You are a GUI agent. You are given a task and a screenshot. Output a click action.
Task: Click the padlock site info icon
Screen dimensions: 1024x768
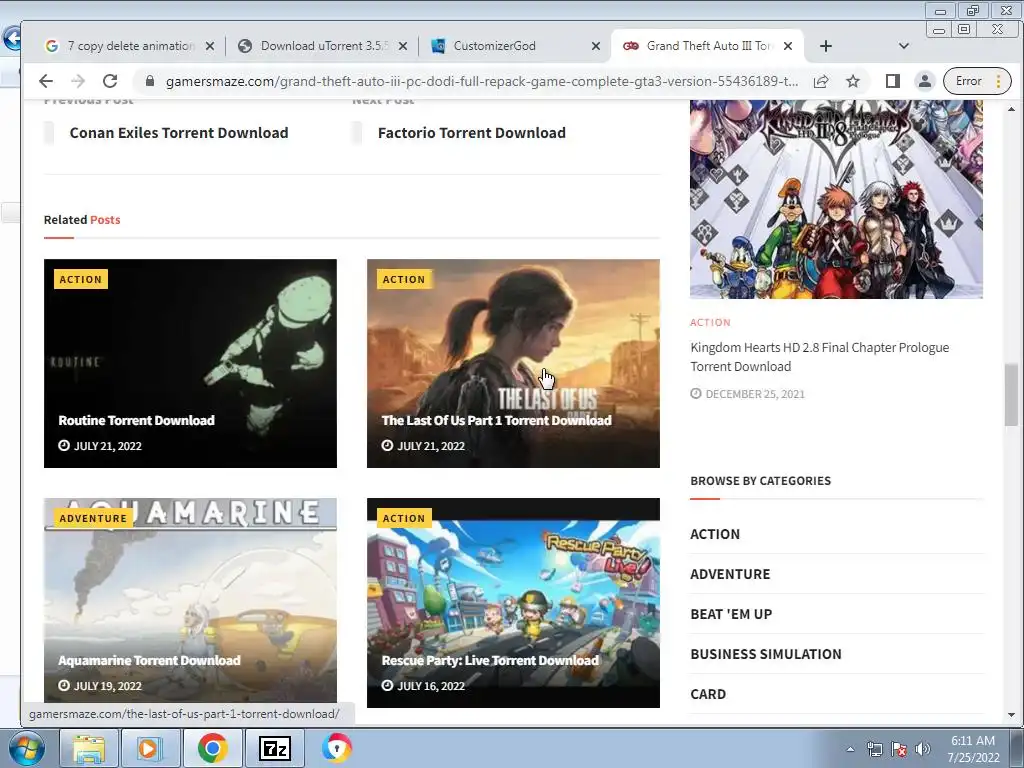pyautogui.click(x=150, y=81)
